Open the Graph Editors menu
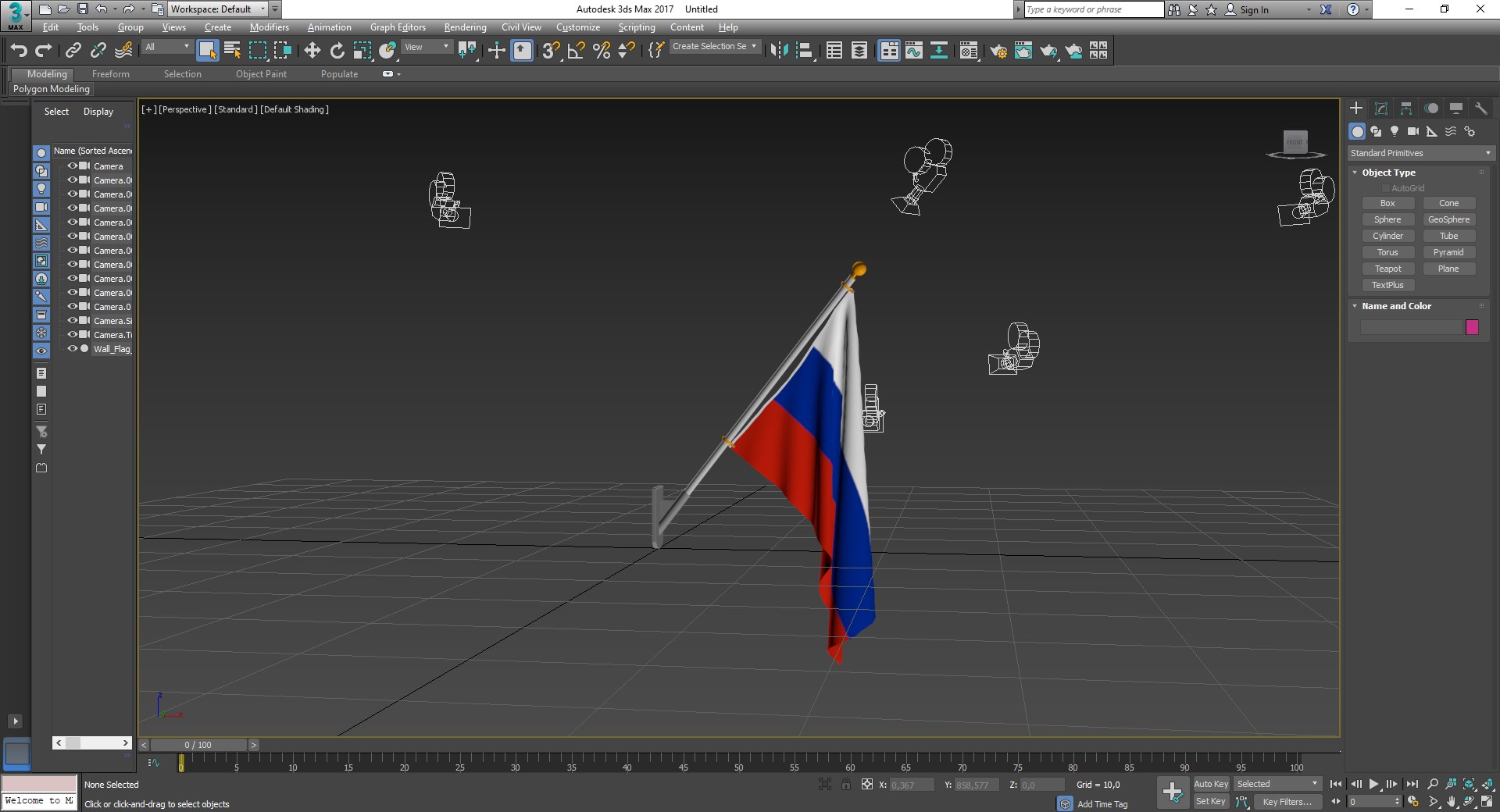Viewport: 1500px width, 812px height. pyautogui.click(x=398, y=27)
